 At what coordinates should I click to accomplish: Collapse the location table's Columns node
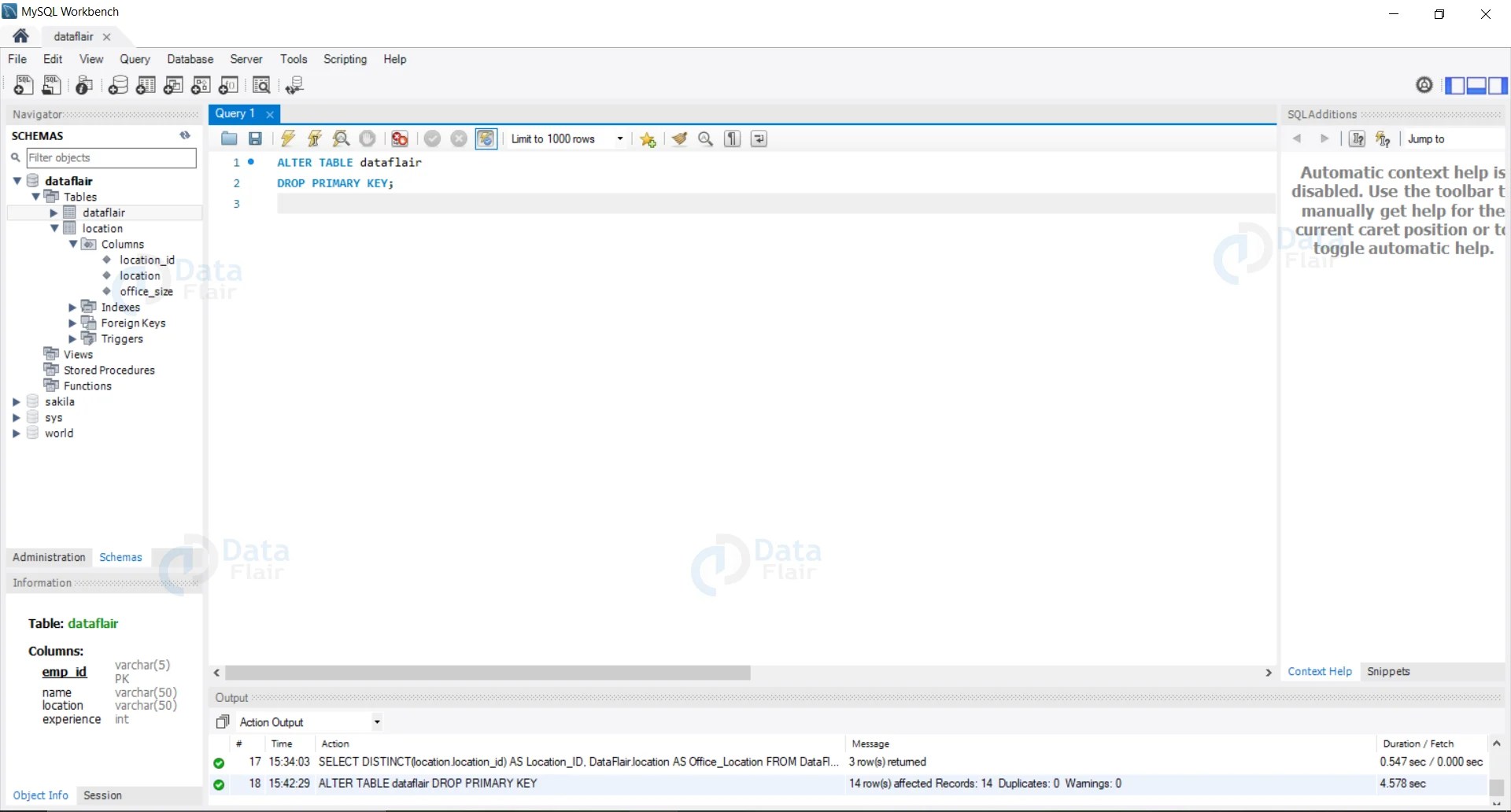tap(72, 244)
